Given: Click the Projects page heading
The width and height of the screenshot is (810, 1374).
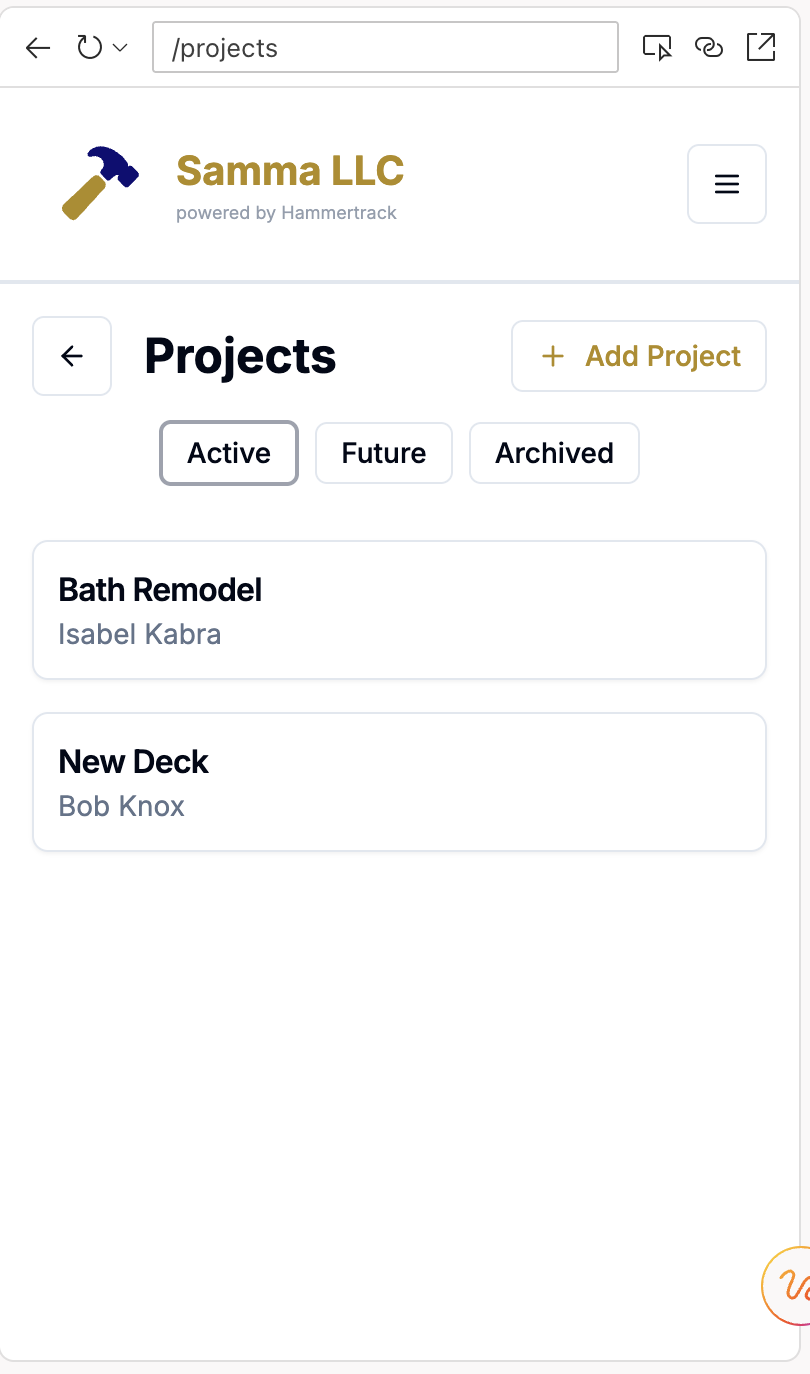Looking at the screenshot, I should pyautogui.click(x=240, y=356).
